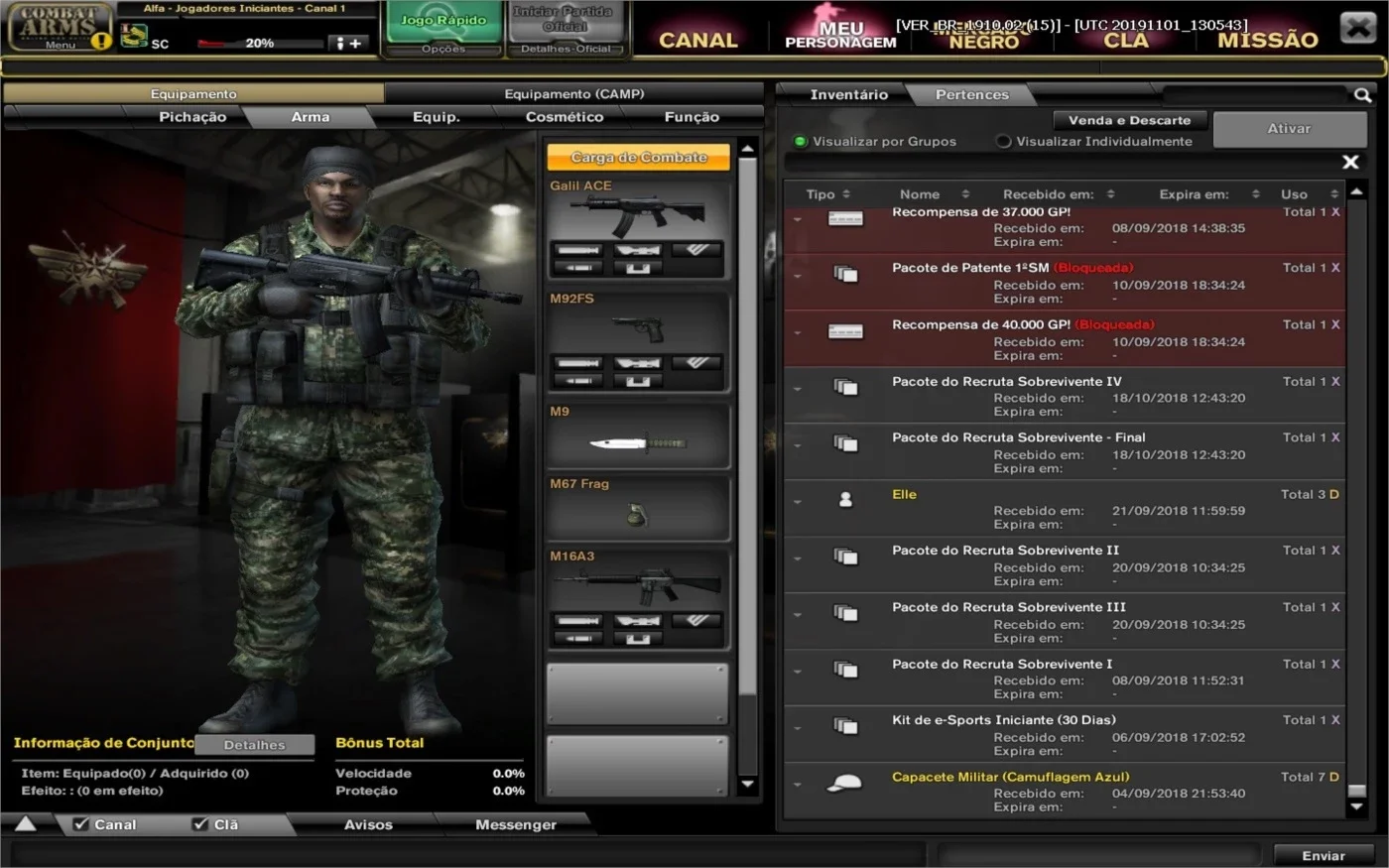Click the loadout scrollbar up arrow
The image size is (1389, 868).
748,150
